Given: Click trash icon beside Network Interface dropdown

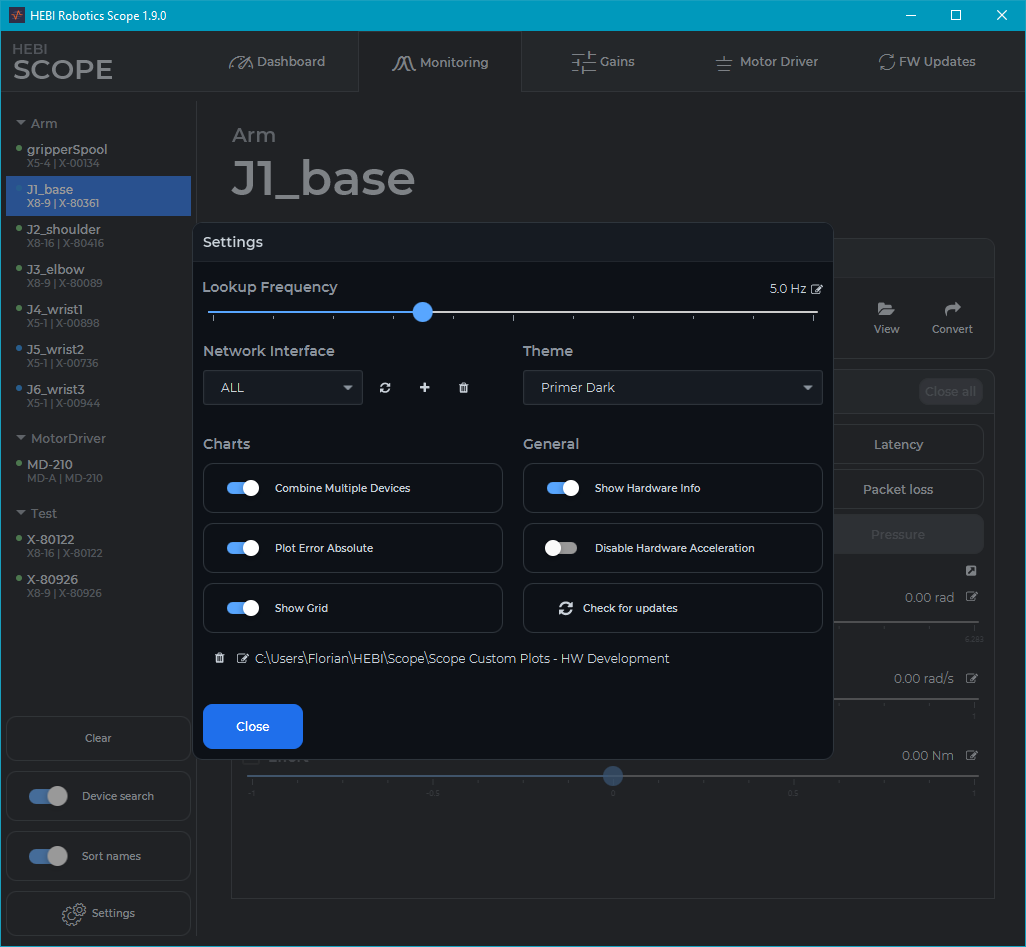Looking at the screenshot, I should coord(463,388).
